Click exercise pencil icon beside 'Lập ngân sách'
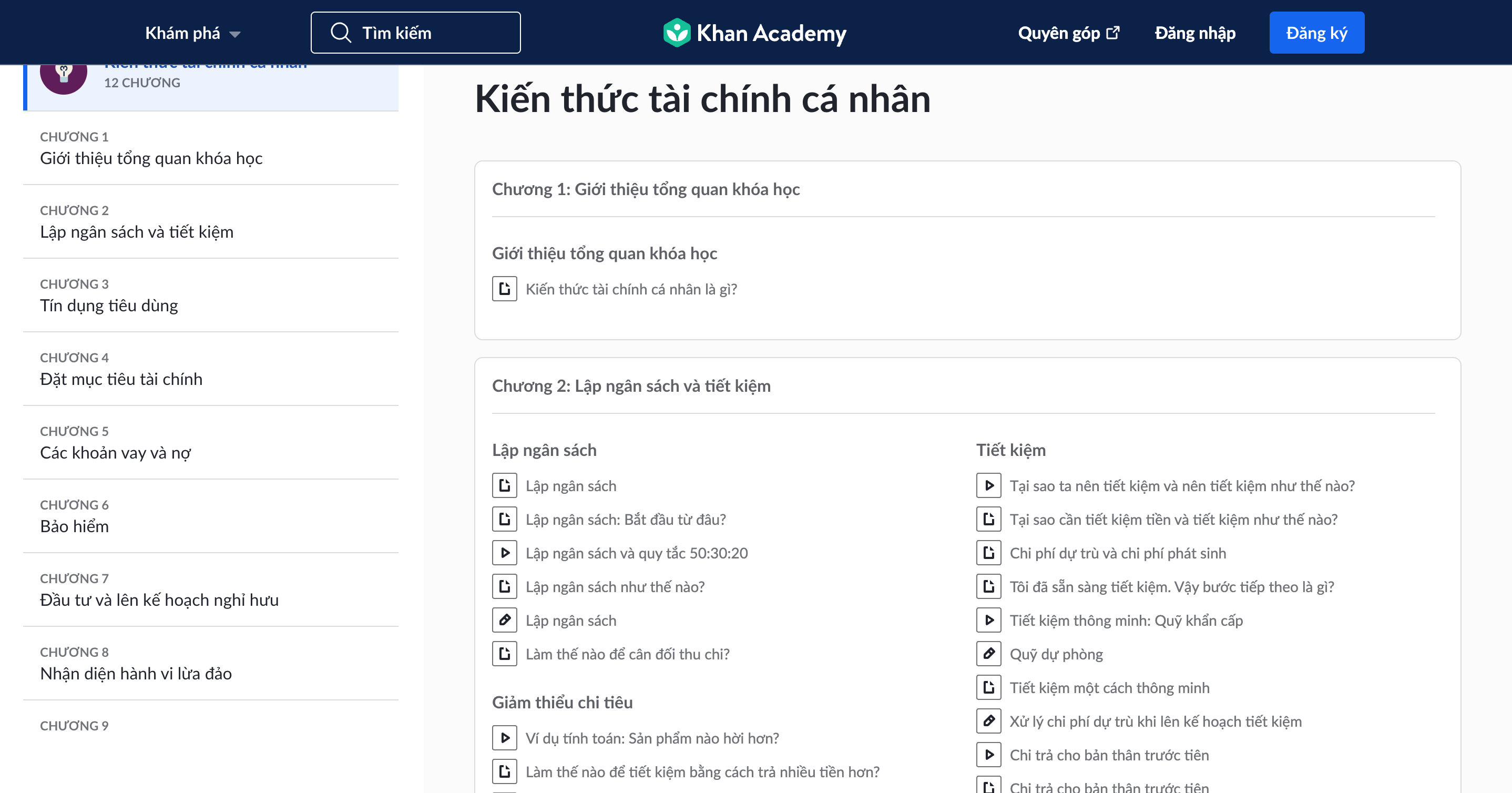 click(504, 620)
